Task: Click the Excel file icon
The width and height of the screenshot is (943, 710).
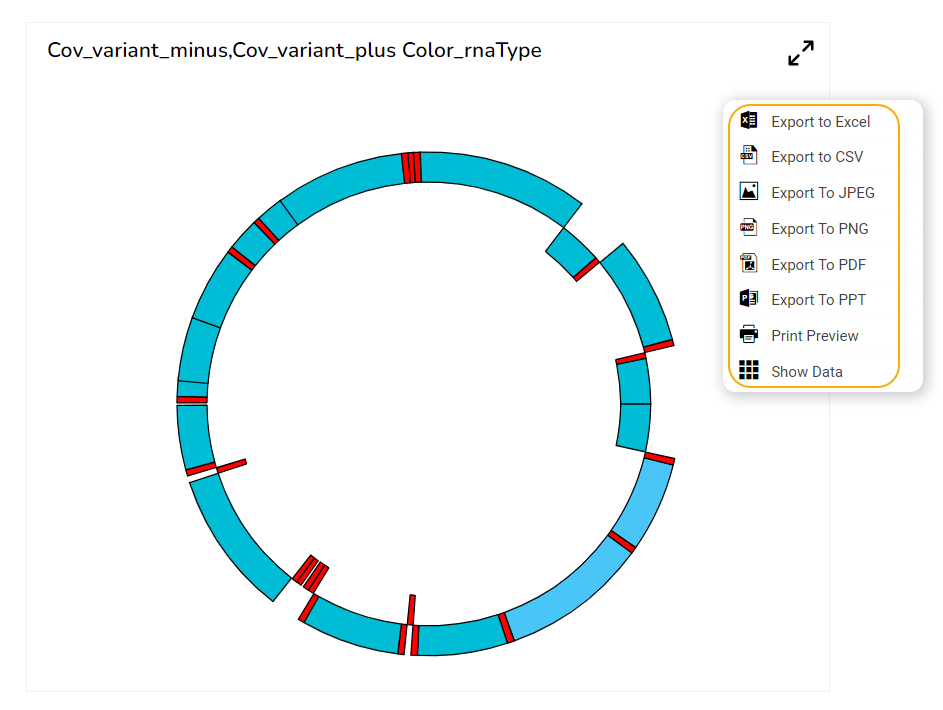Action: [749, 121]
